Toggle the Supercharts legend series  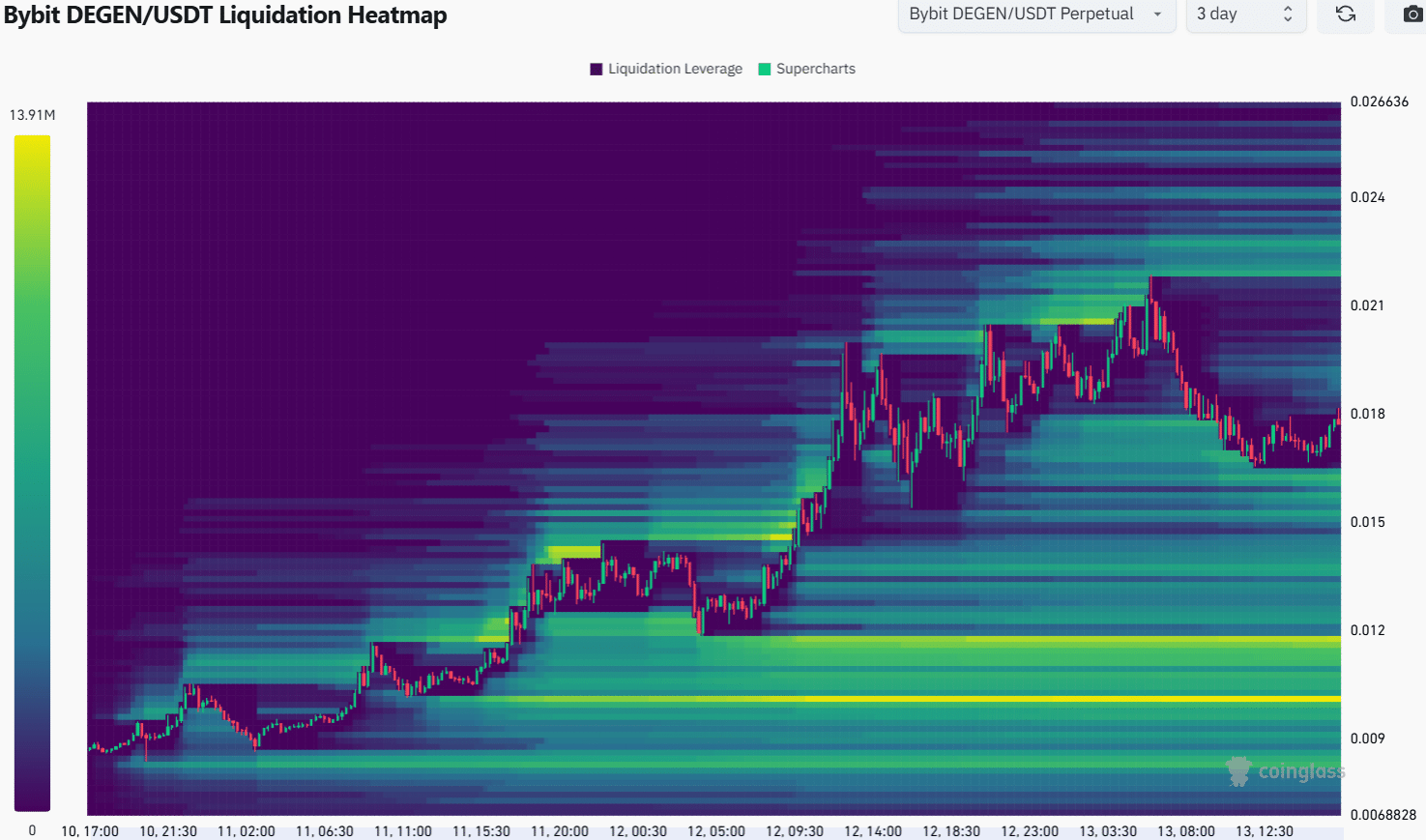(807, 69)
